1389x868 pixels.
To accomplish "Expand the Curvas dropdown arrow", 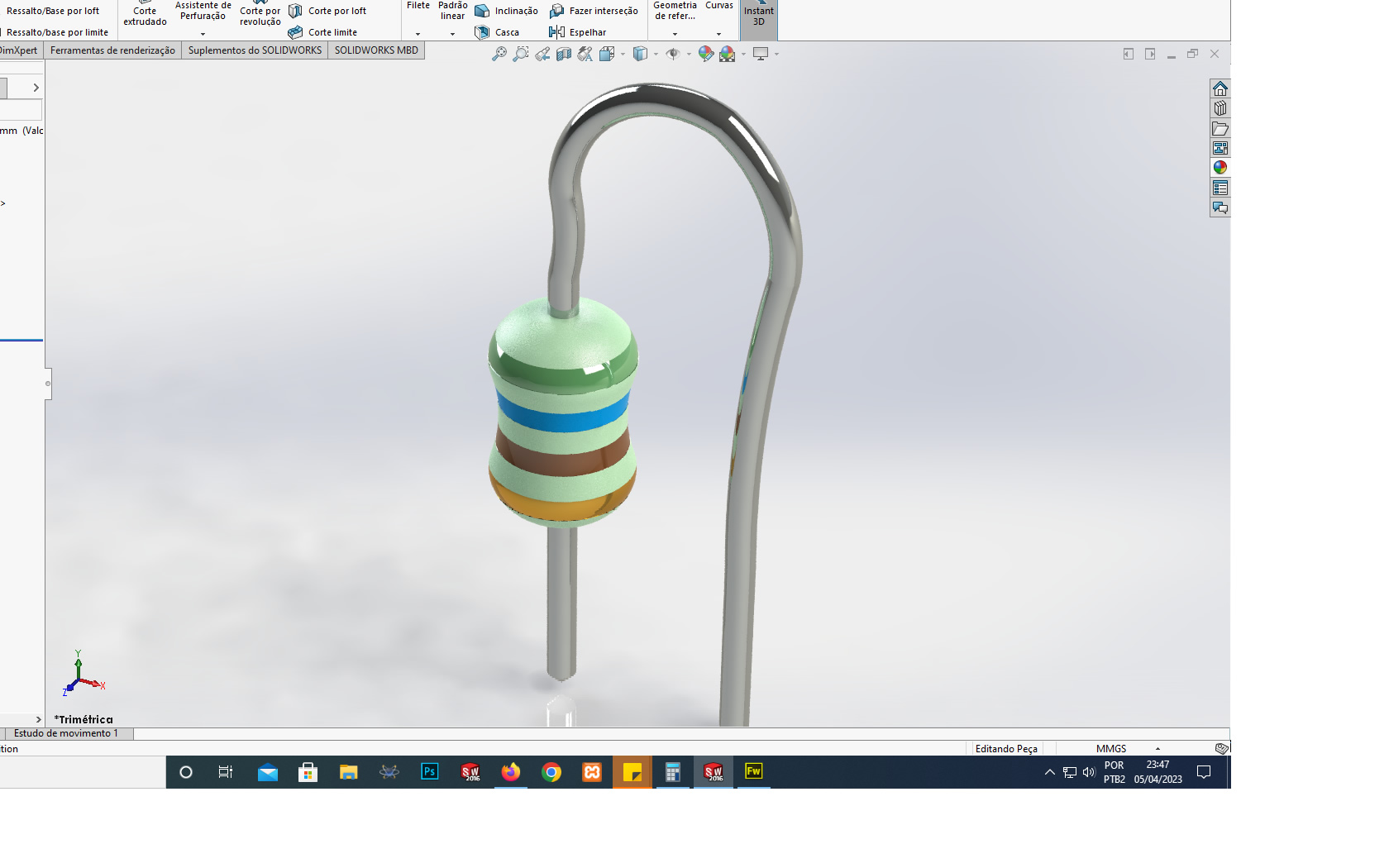I will [718, 34].
